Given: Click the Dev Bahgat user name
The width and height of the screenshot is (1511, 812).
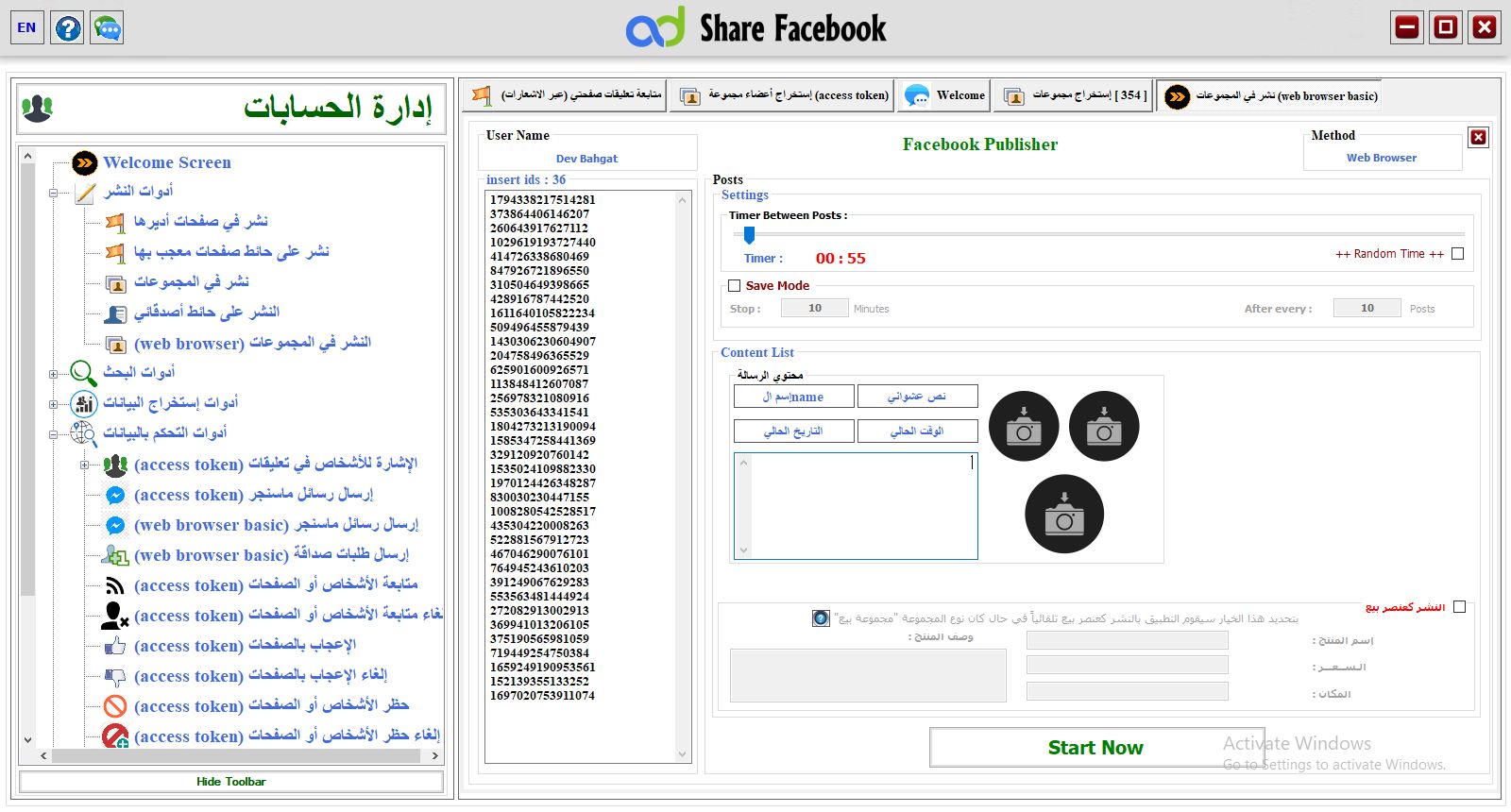Looking at the screenshot, I should pyautogui.click(x=586, y=159).
